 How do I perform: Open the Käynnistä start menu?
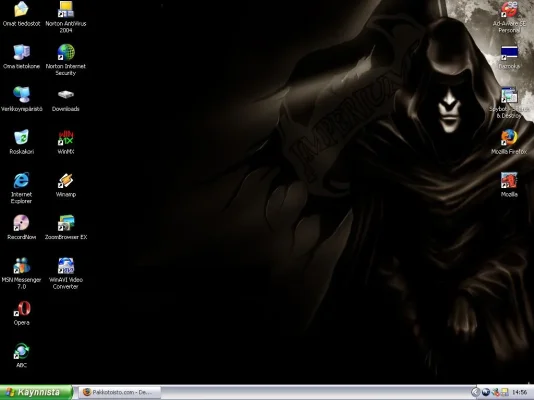(36, 392)
